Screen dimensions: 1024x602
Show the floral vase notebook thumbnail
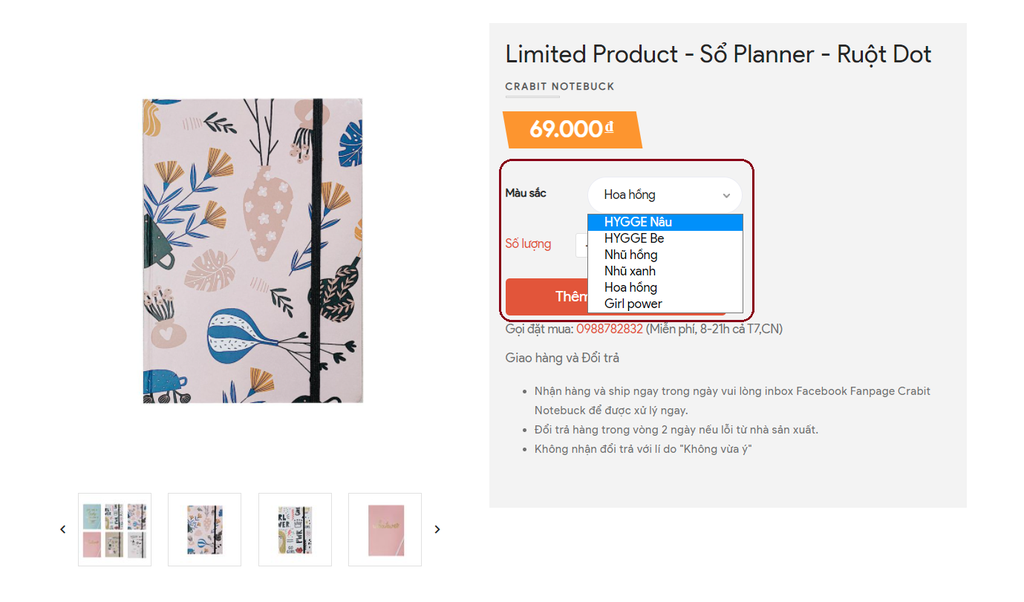coord(205,529)
